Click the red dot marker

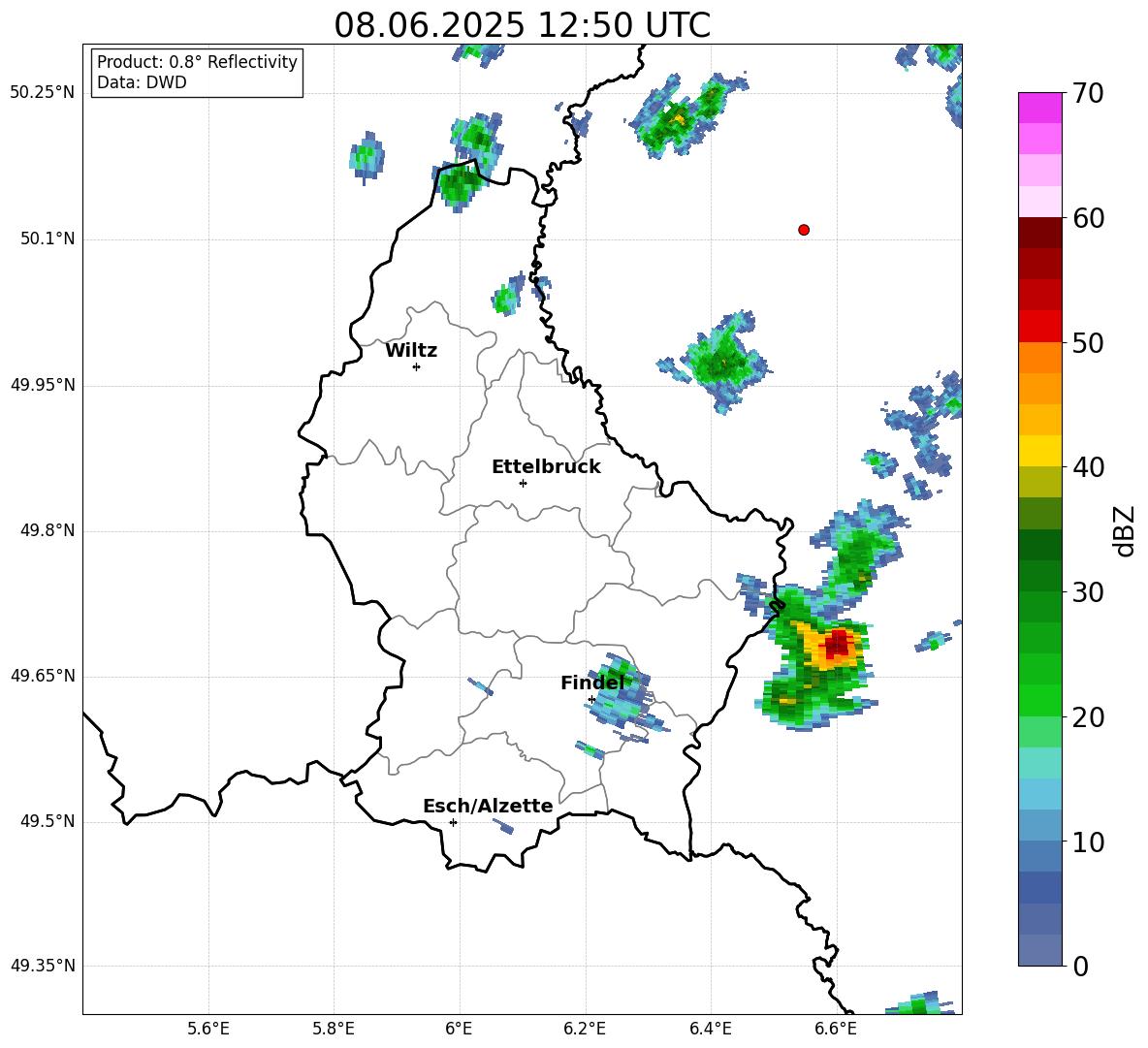[804, 230]
